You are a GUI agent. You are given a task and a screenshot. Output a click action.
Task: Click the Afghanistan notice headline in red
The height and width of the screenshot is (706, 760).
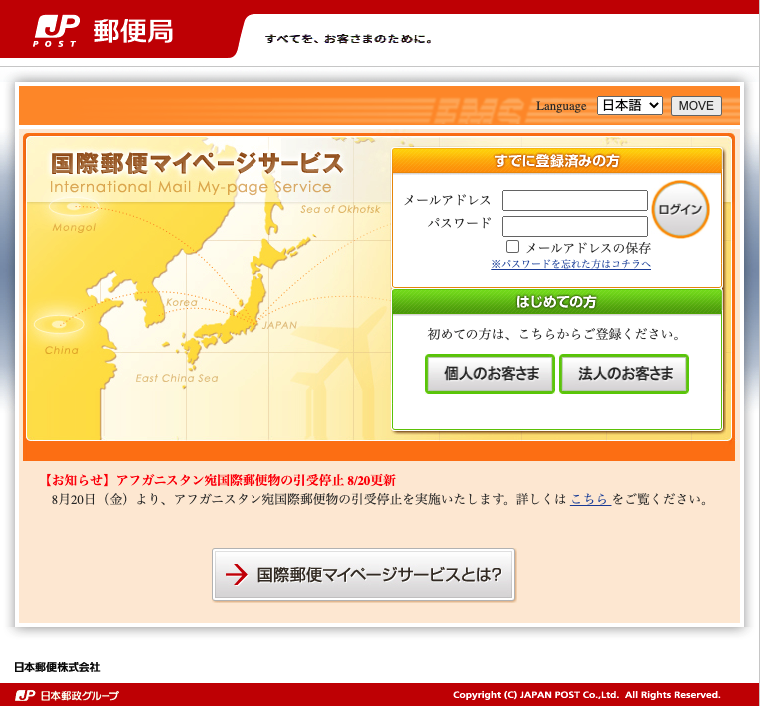219,480
